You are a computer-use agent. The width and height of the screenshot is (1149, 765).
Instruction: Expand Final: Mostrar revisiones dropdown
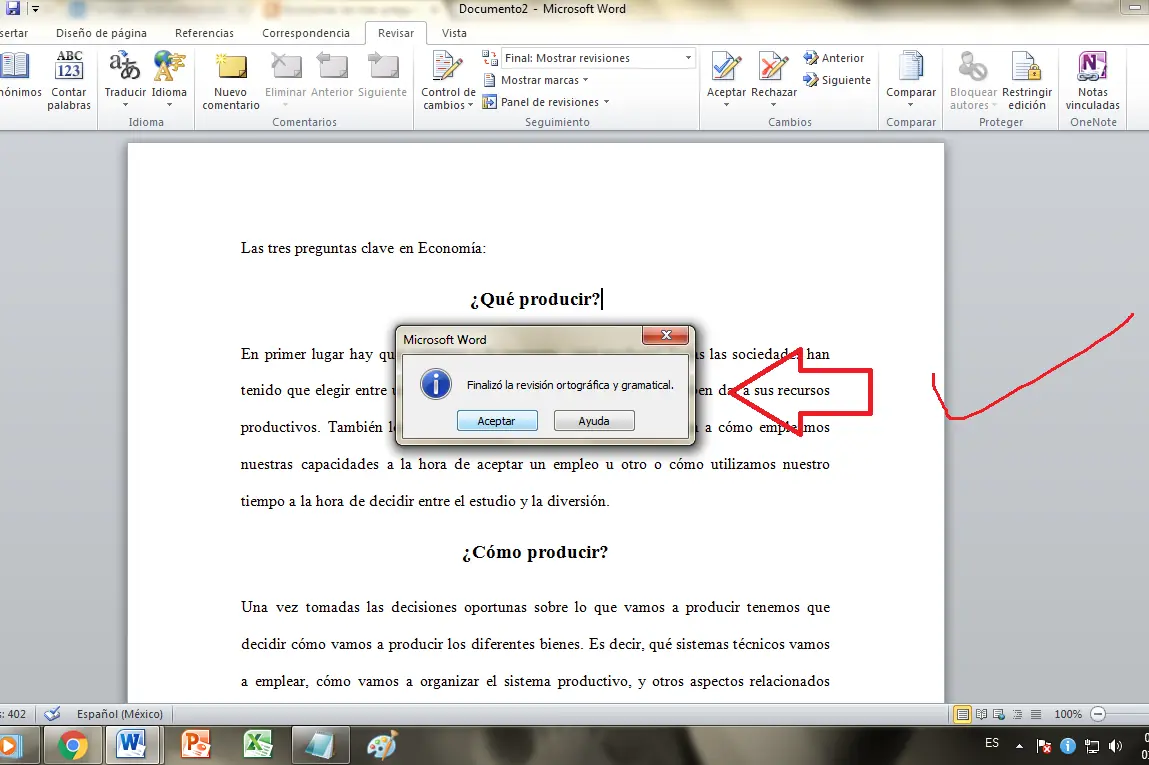[x=688, y=58]
